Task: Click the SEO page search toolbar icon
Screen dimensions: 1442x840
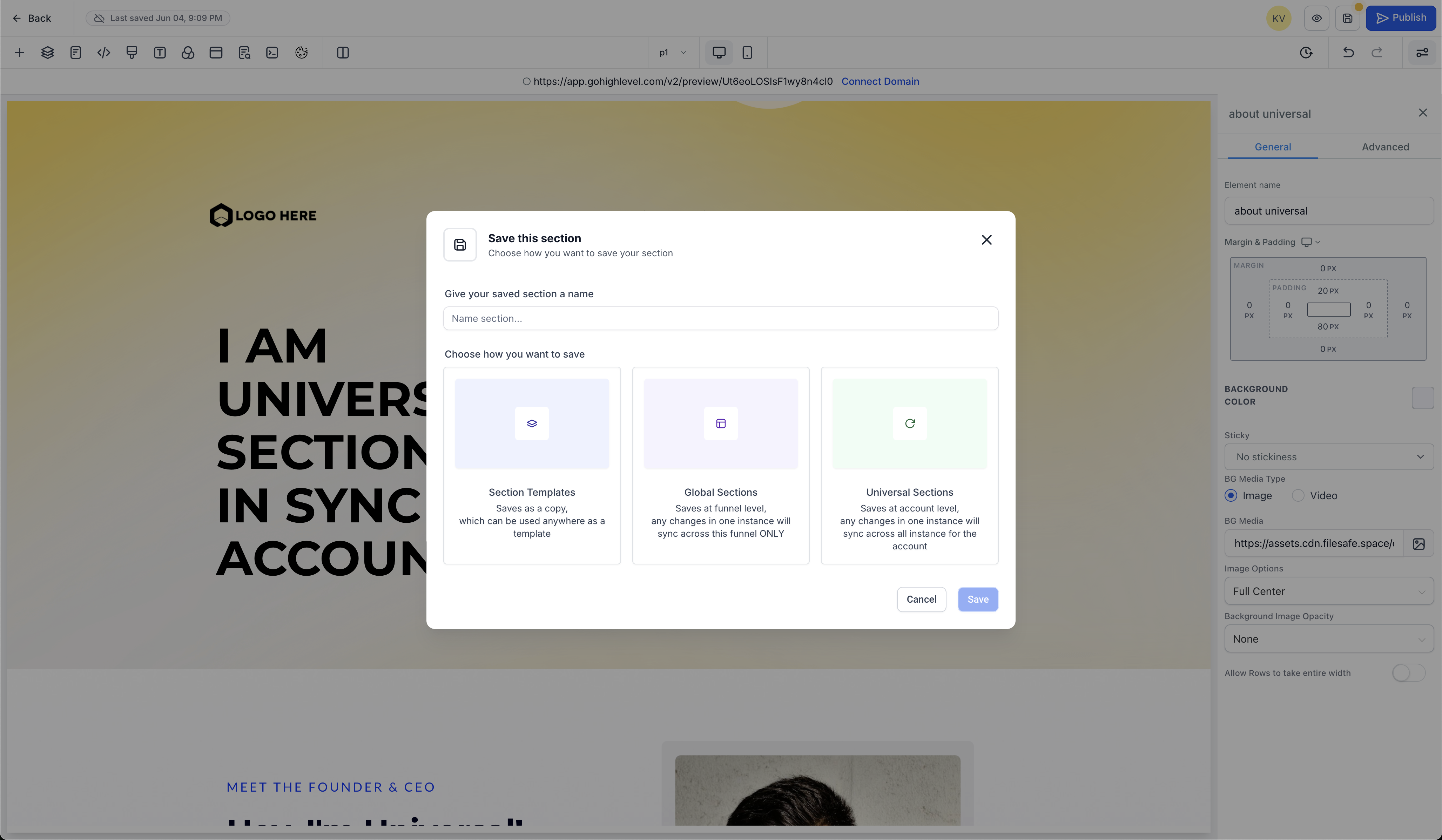Action: click(244, 52)
